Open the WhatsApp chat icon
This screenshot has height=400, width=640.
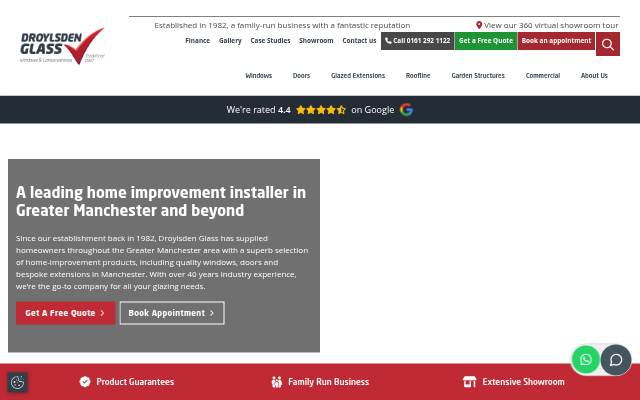coord(585,359)
